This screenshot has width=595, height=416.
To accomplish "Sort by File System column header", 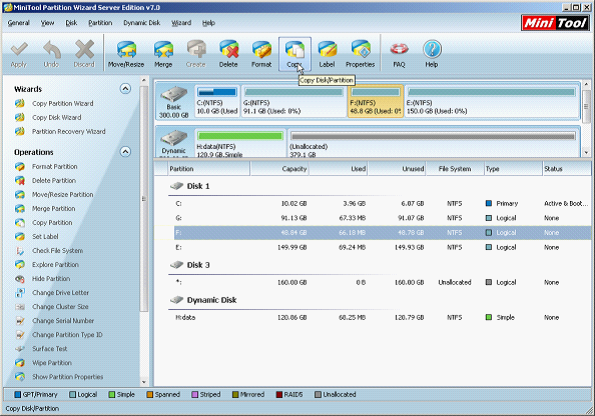I will click(x=455, y=169).
